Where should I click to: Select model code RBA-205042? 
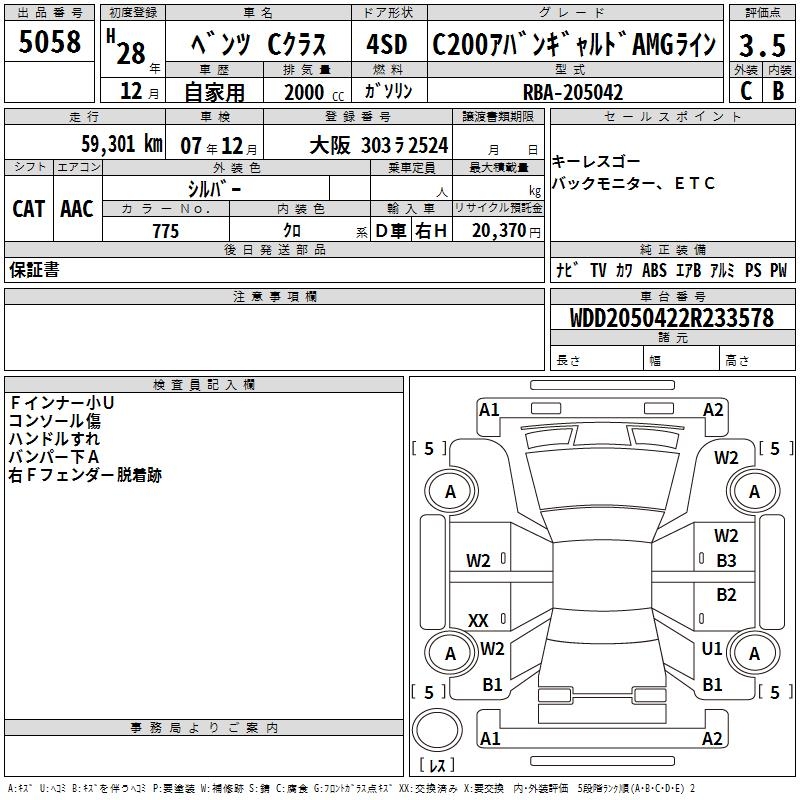573,92
